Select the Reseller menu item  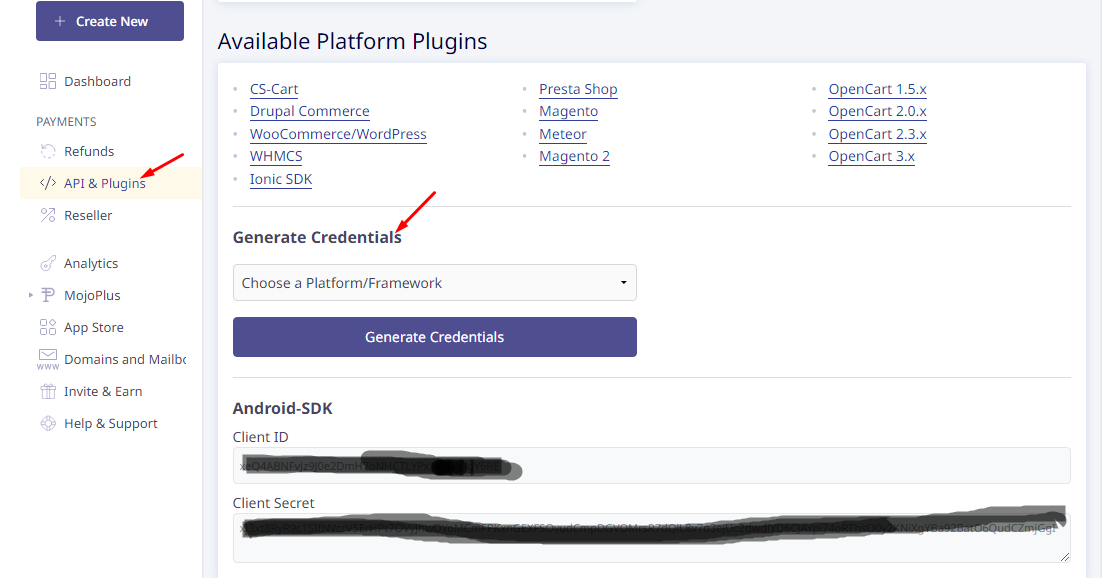click(88, 215)
